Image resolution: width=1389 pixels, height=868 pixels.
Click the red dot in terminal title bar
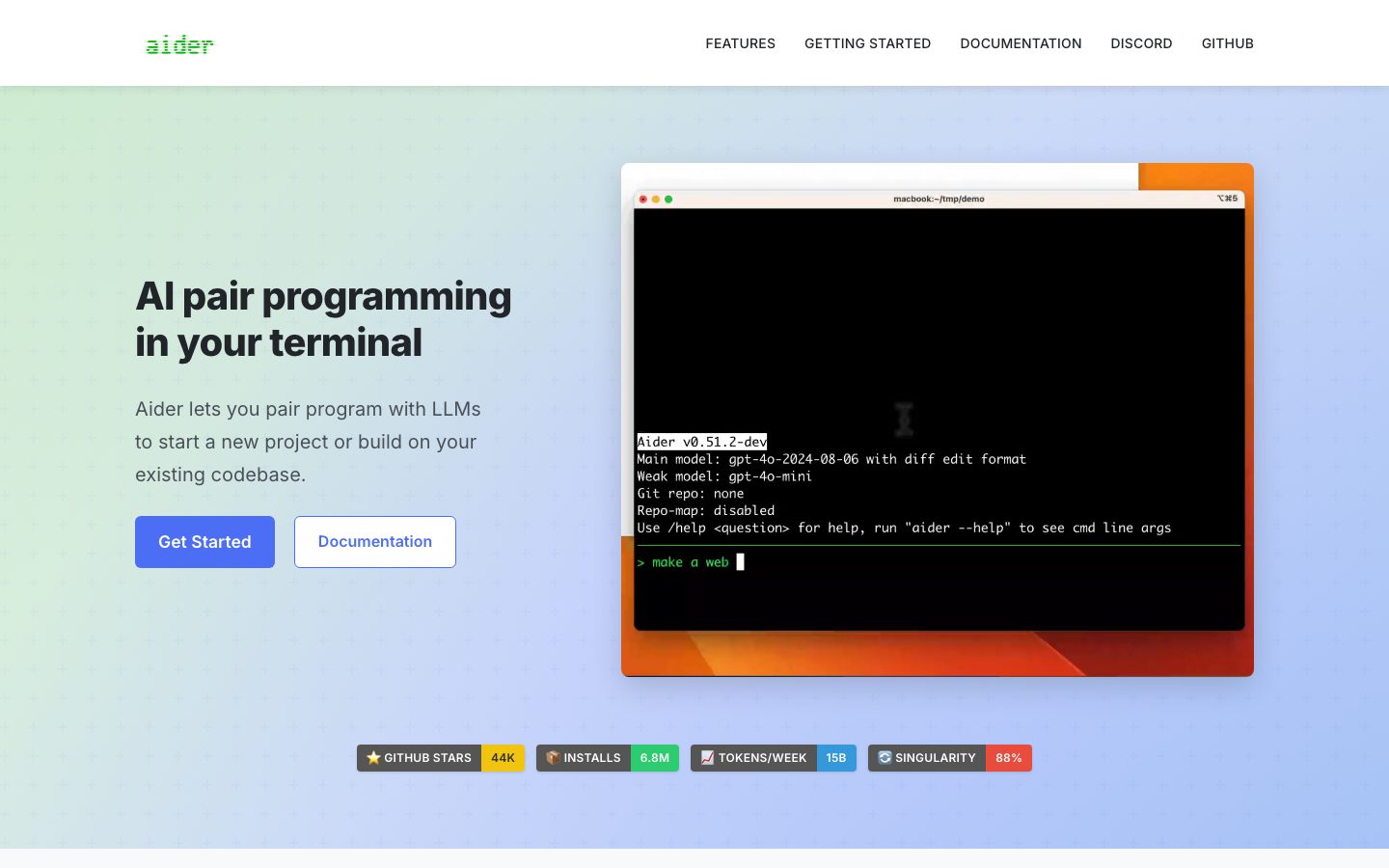[x=643, y=200]
